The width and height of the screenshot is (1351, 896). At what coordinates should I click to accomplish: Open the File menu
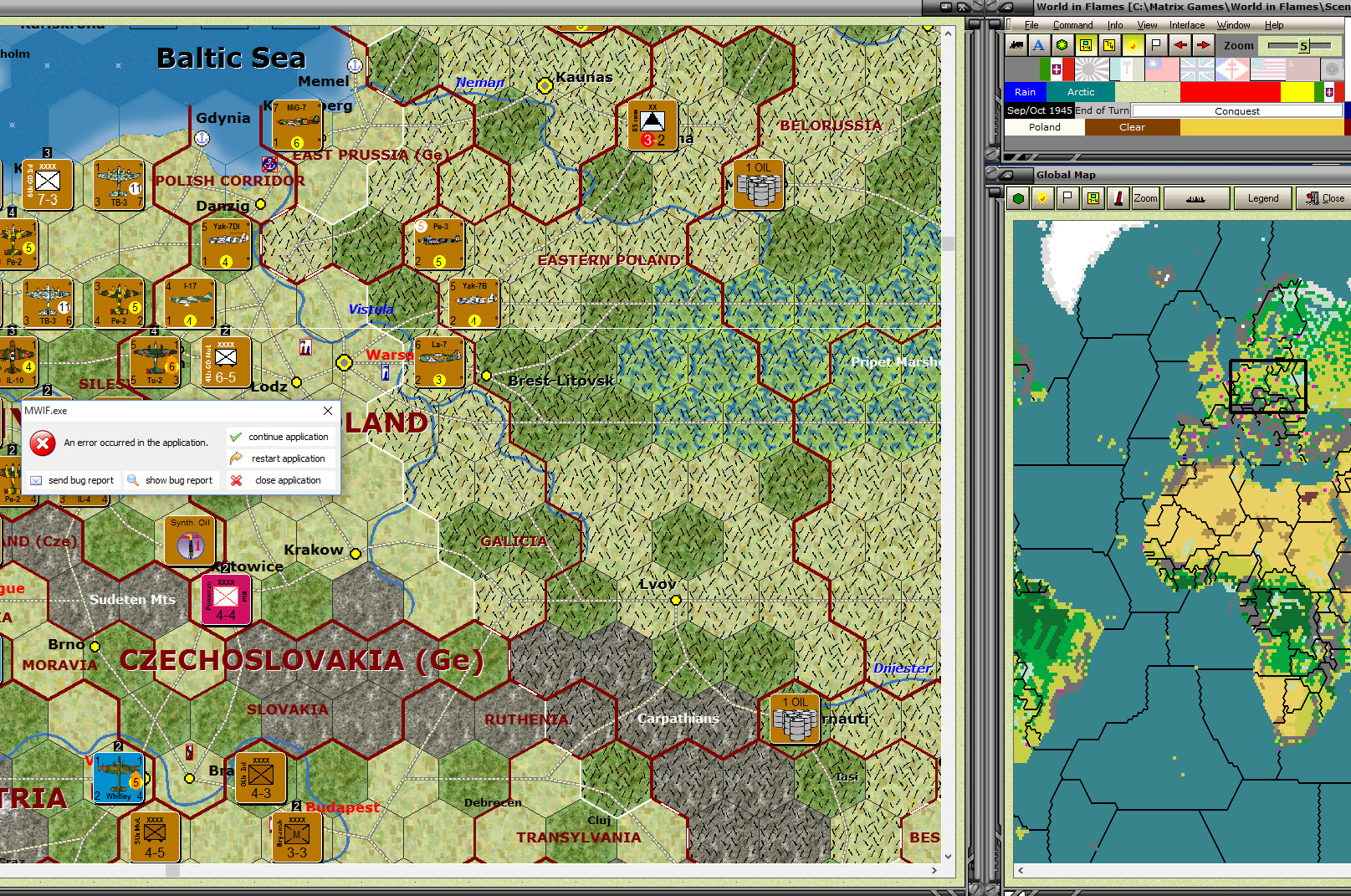(1031, 25)
